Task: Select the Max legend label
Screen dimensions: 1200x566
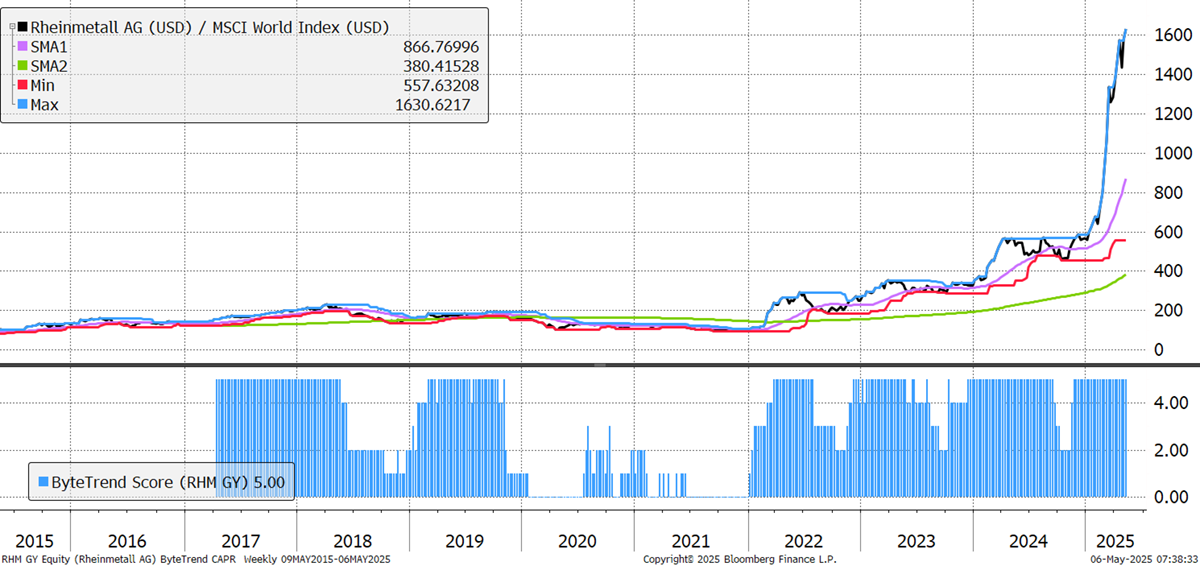Action: (x=47, y=104)
